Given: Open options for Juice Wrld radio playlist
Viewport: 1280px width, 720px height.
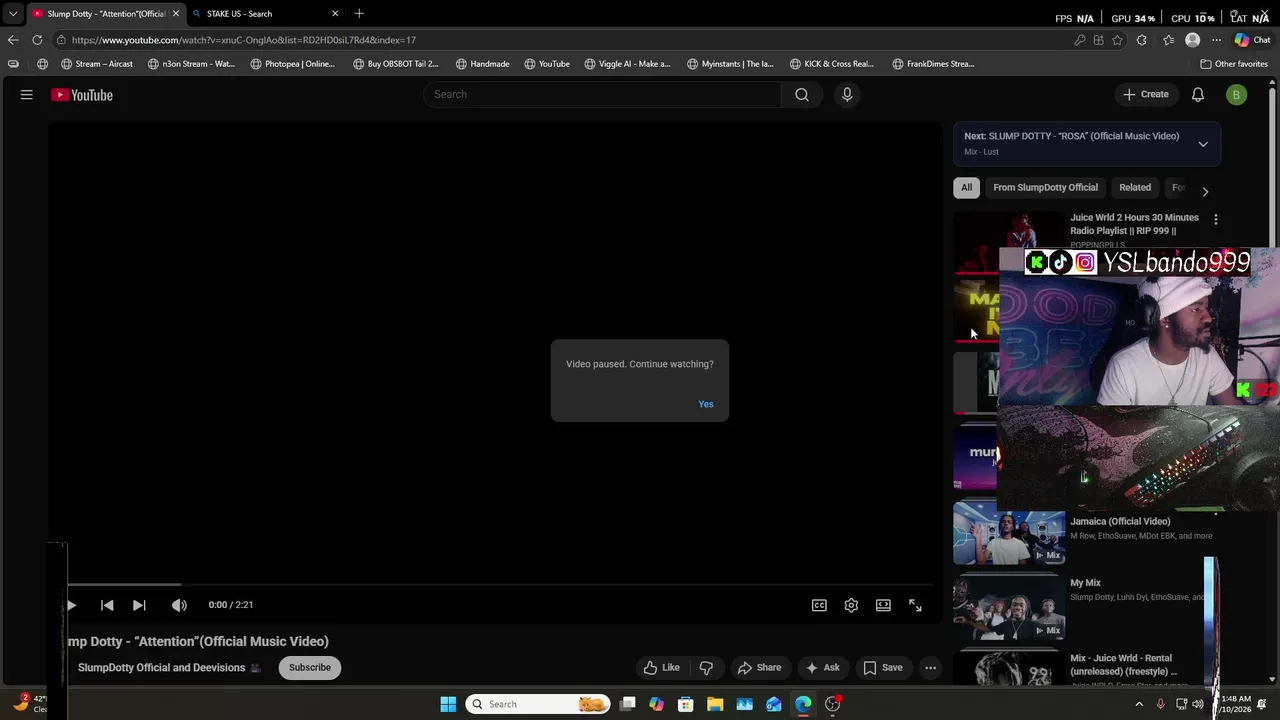Looking at the screenshot, I should tap(1216, 219).
